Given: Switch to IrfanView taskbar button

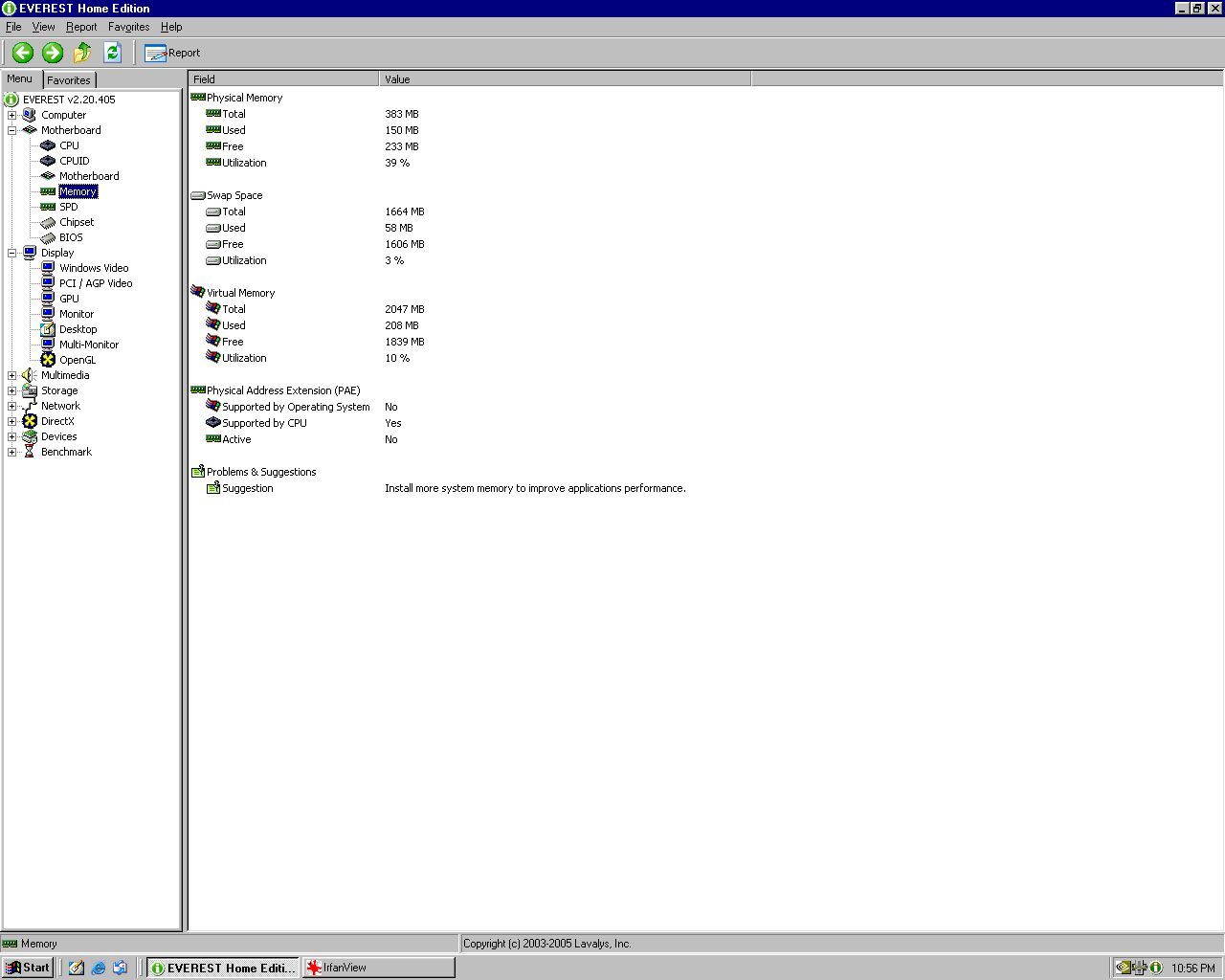Looking at the screenshot, I should click(379, 968).
